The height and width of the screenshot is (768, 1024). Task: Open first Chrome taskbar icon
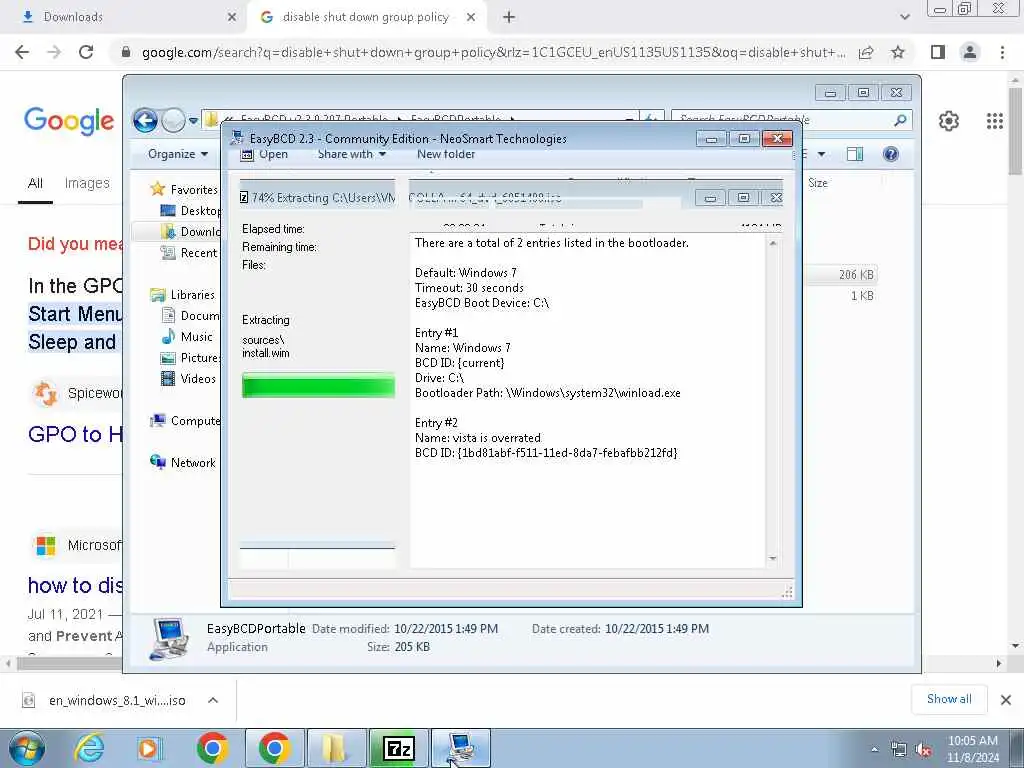[212, 748]
